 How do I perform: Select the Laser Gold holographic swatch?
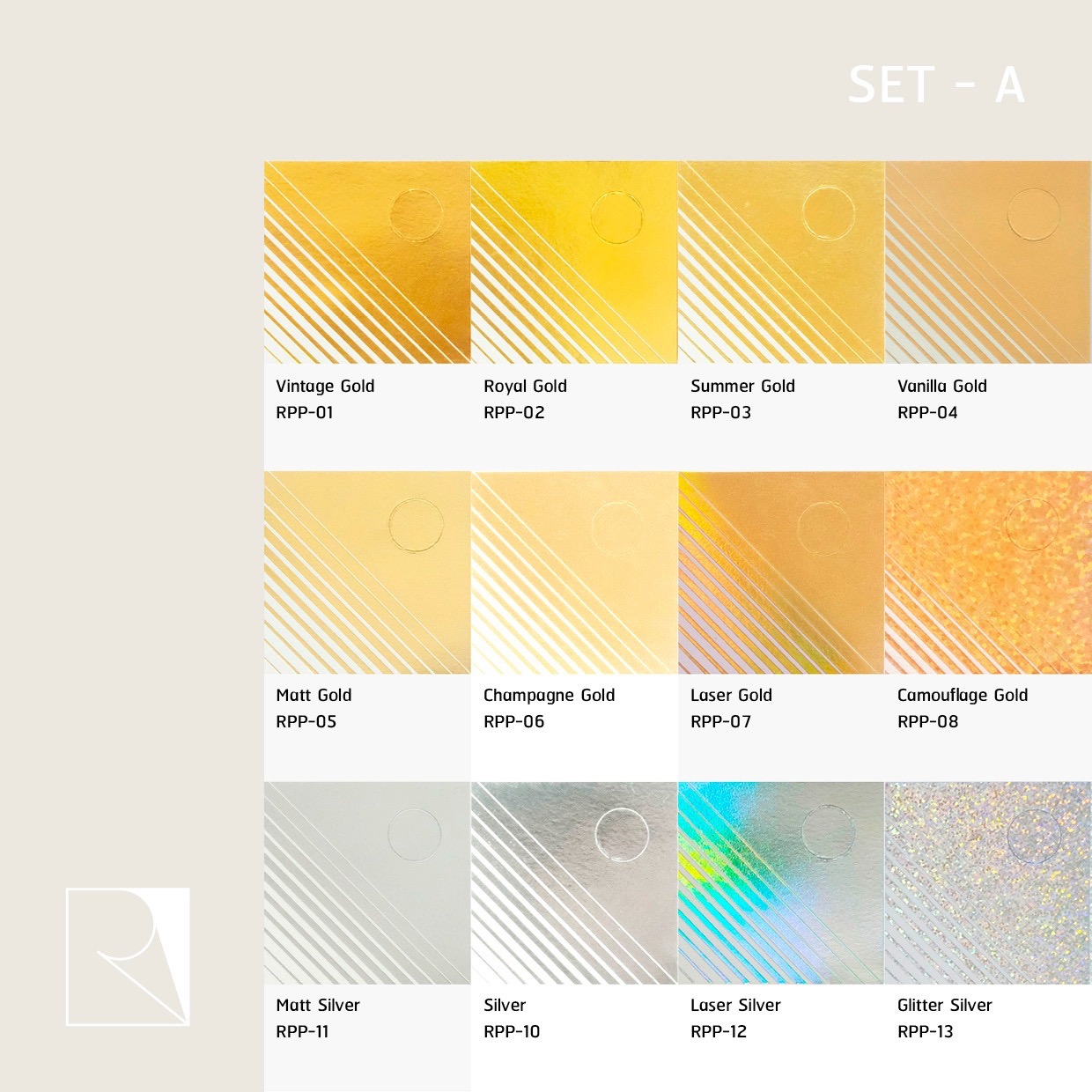(781, 572)
